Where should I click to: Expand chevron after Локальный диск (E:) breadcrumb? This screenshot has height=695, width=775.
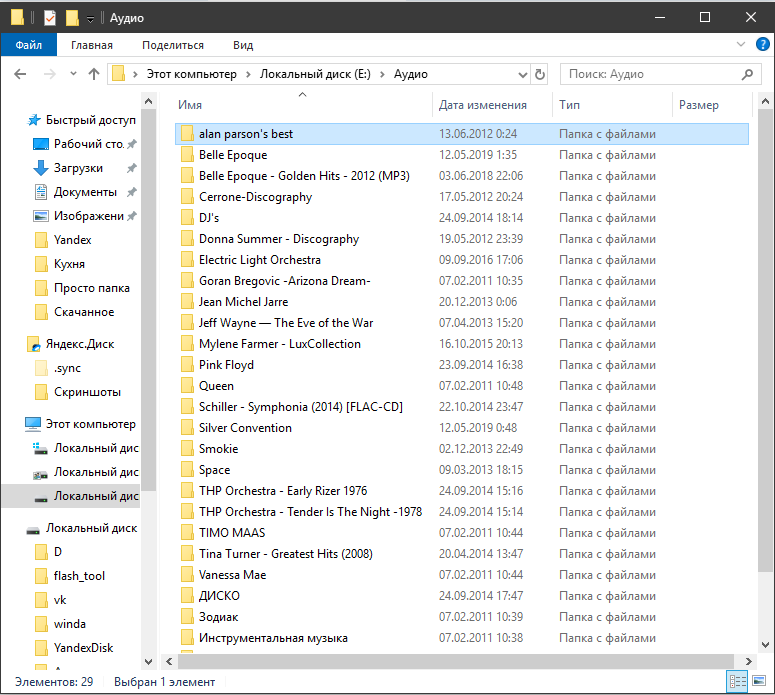(x=382, y=75)
